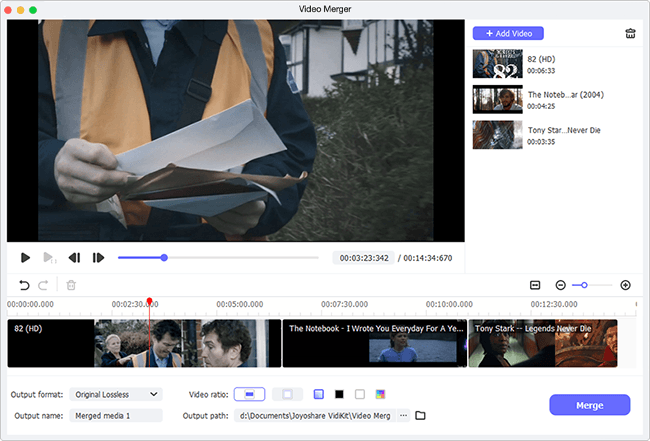Image resolution: width=650 pixels, height=441 pixels.
Task: Open the output folder icon
Action: [x=420, y=415]
